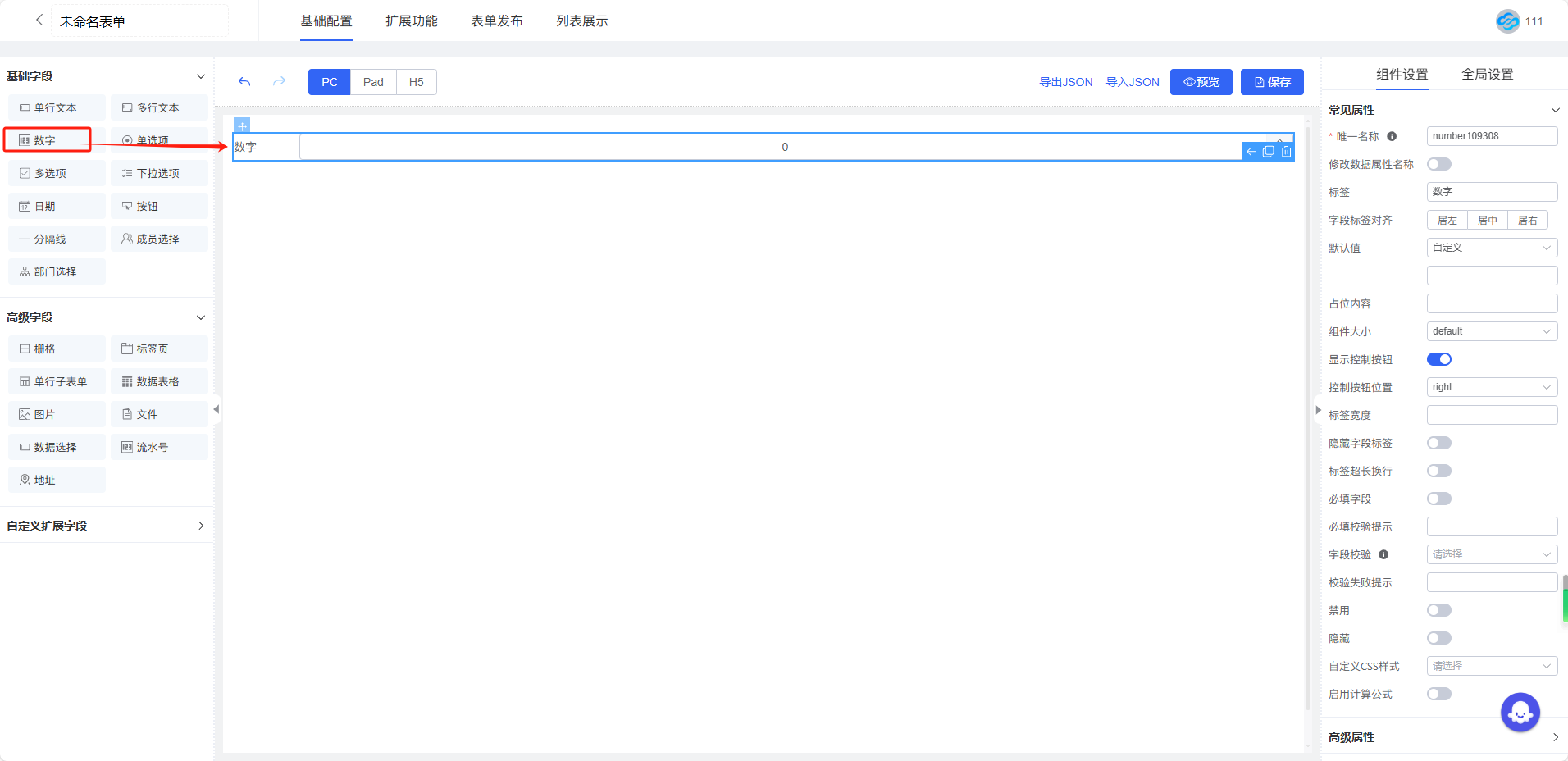Switch to the 扩展功能 tab
The image size is (1568, 761).
[412, 21]
